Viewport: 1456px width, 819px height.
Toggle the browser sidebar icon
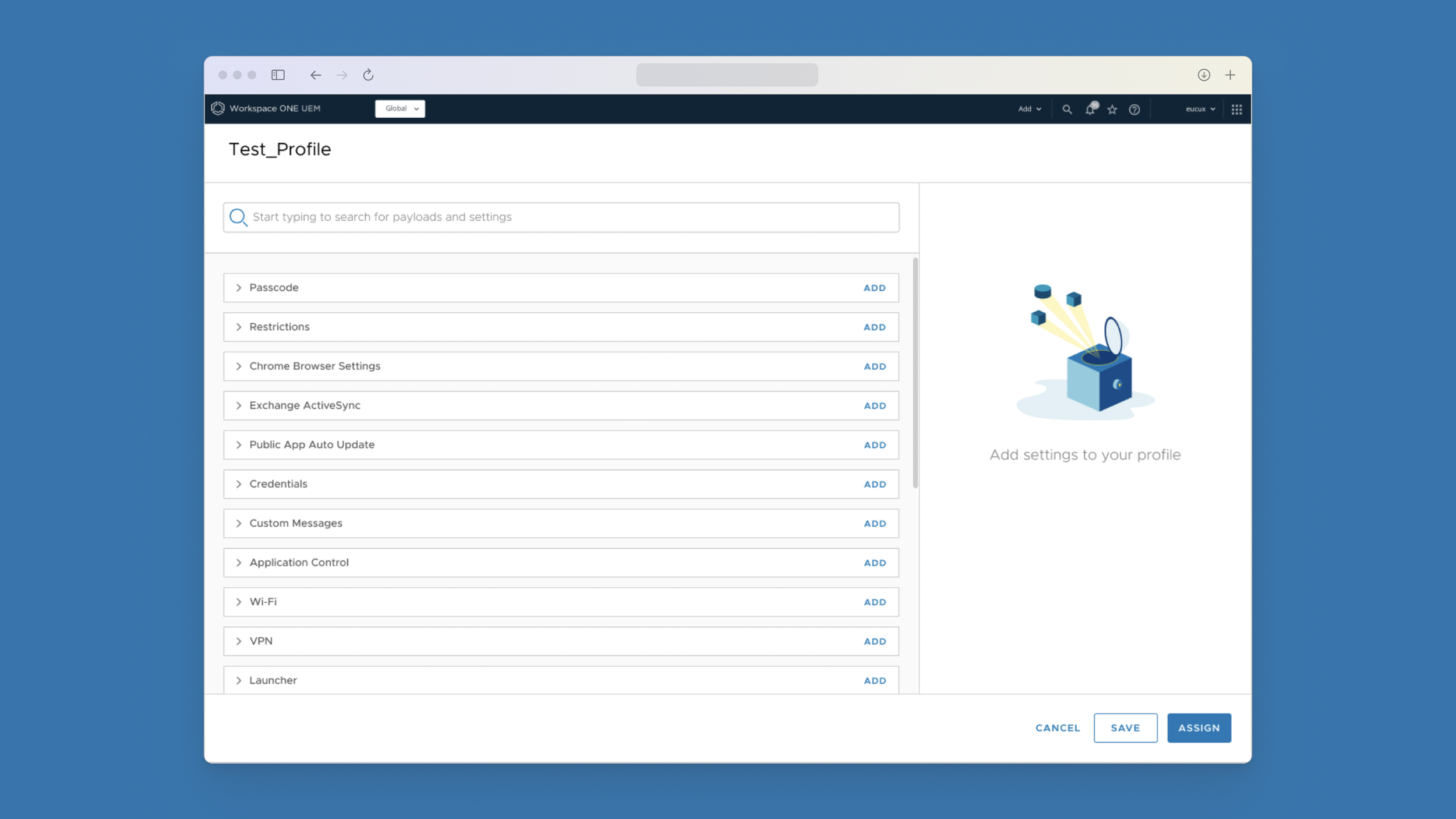pos(278,75)
